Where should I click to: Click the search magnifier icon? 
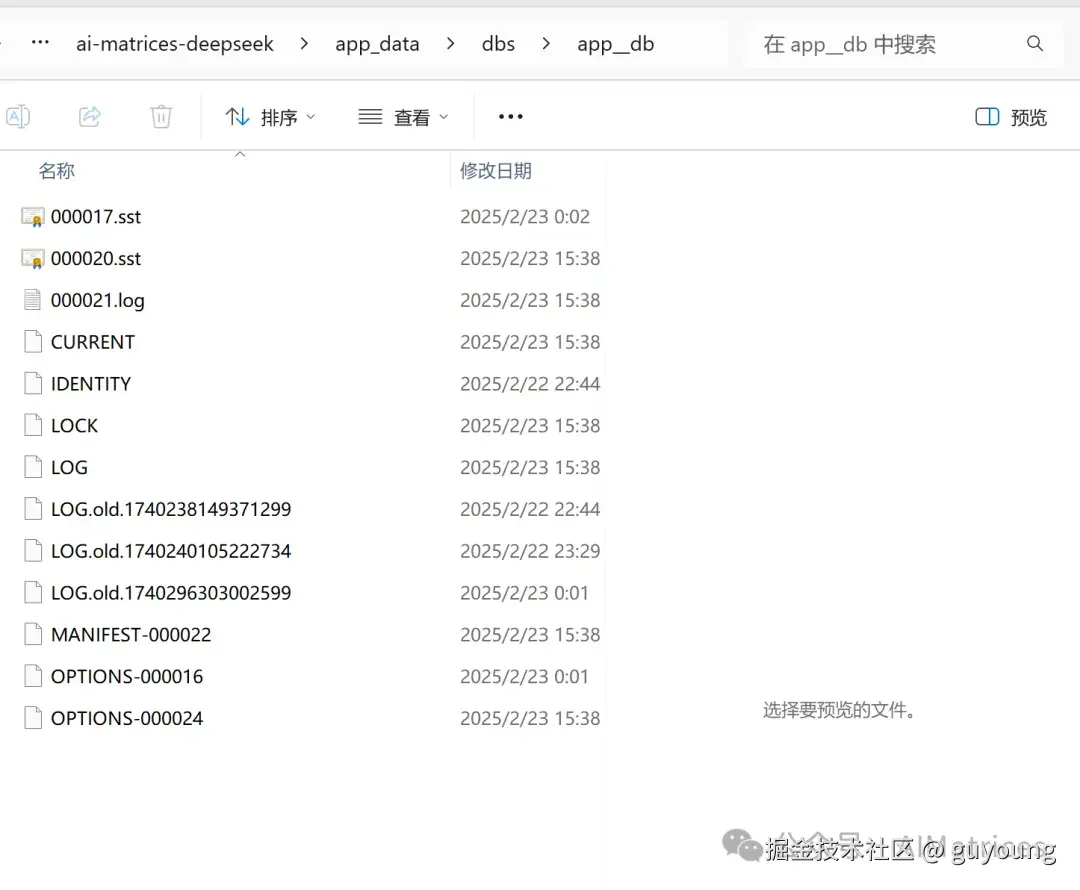[1034, 44]
